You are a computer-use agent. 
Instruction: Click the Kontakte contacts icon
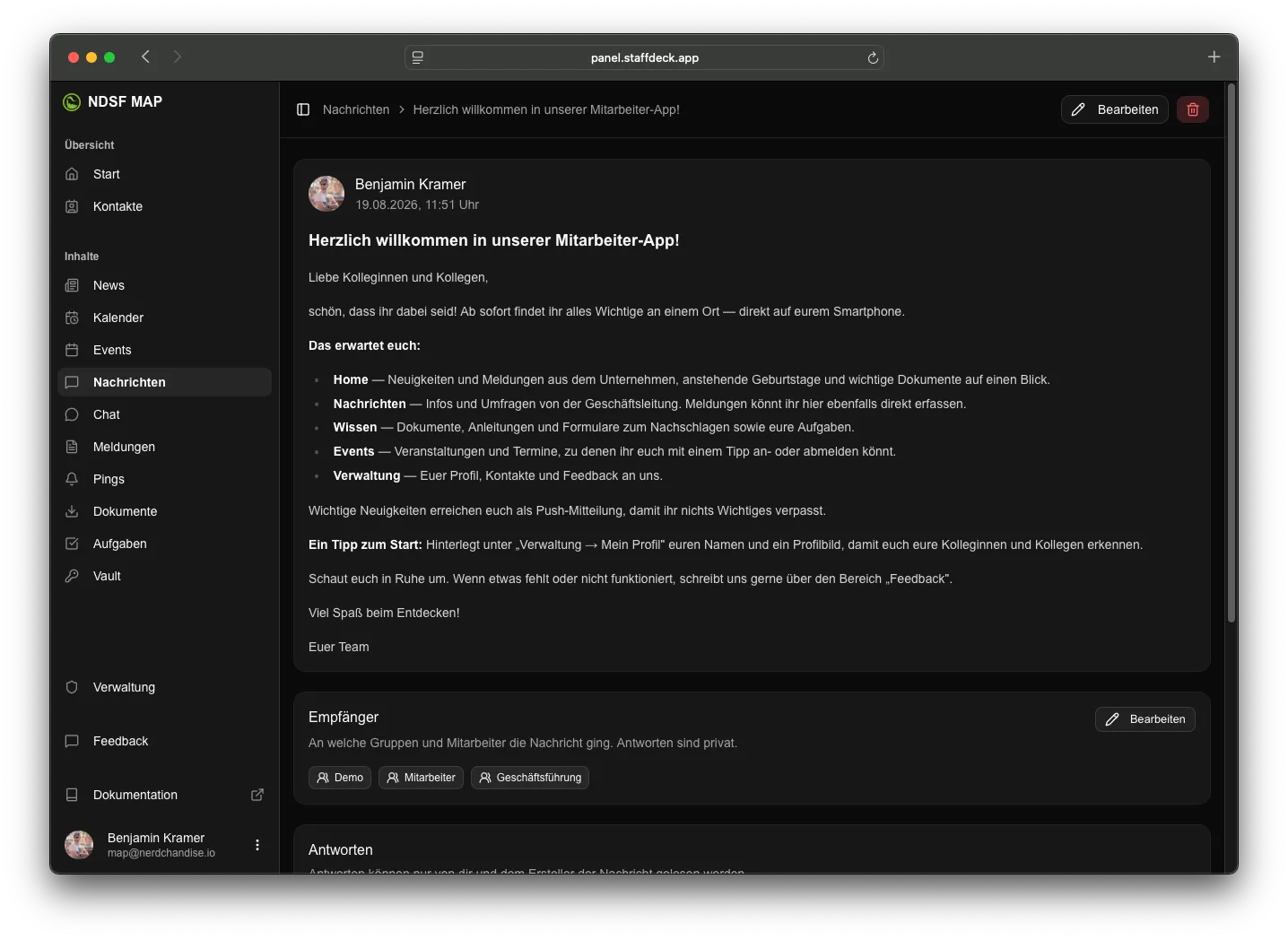click(x=72, y=206)
